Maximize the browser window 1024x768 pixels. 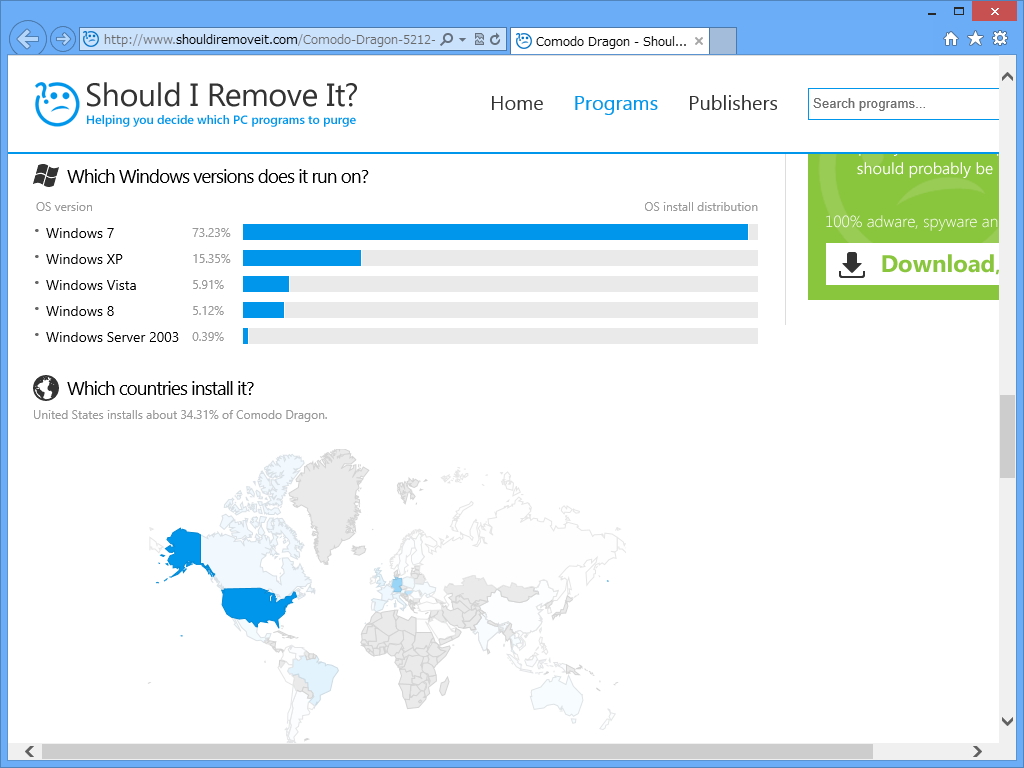959,11
